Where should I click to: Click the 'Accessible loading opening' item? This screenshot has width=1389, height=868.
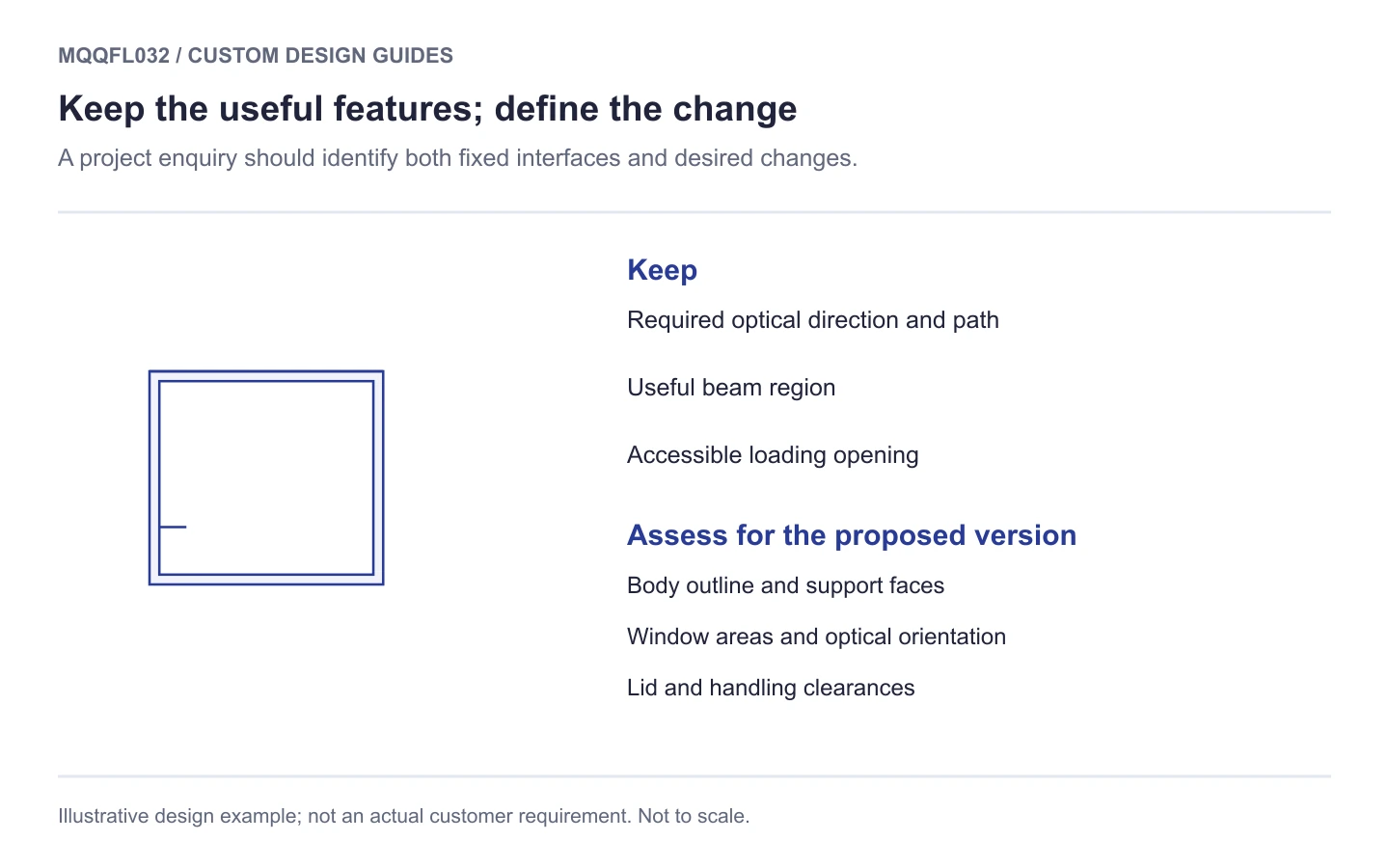coord(773,455)
